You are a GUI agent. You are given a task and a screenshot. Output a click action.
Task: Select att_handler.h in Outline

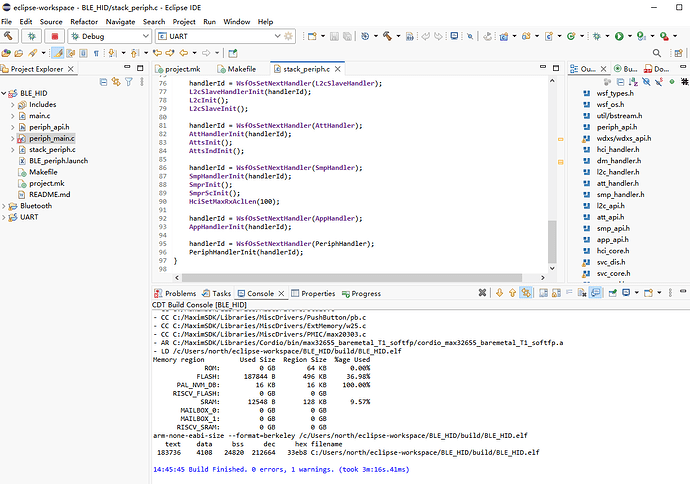(x=617, y=183)
